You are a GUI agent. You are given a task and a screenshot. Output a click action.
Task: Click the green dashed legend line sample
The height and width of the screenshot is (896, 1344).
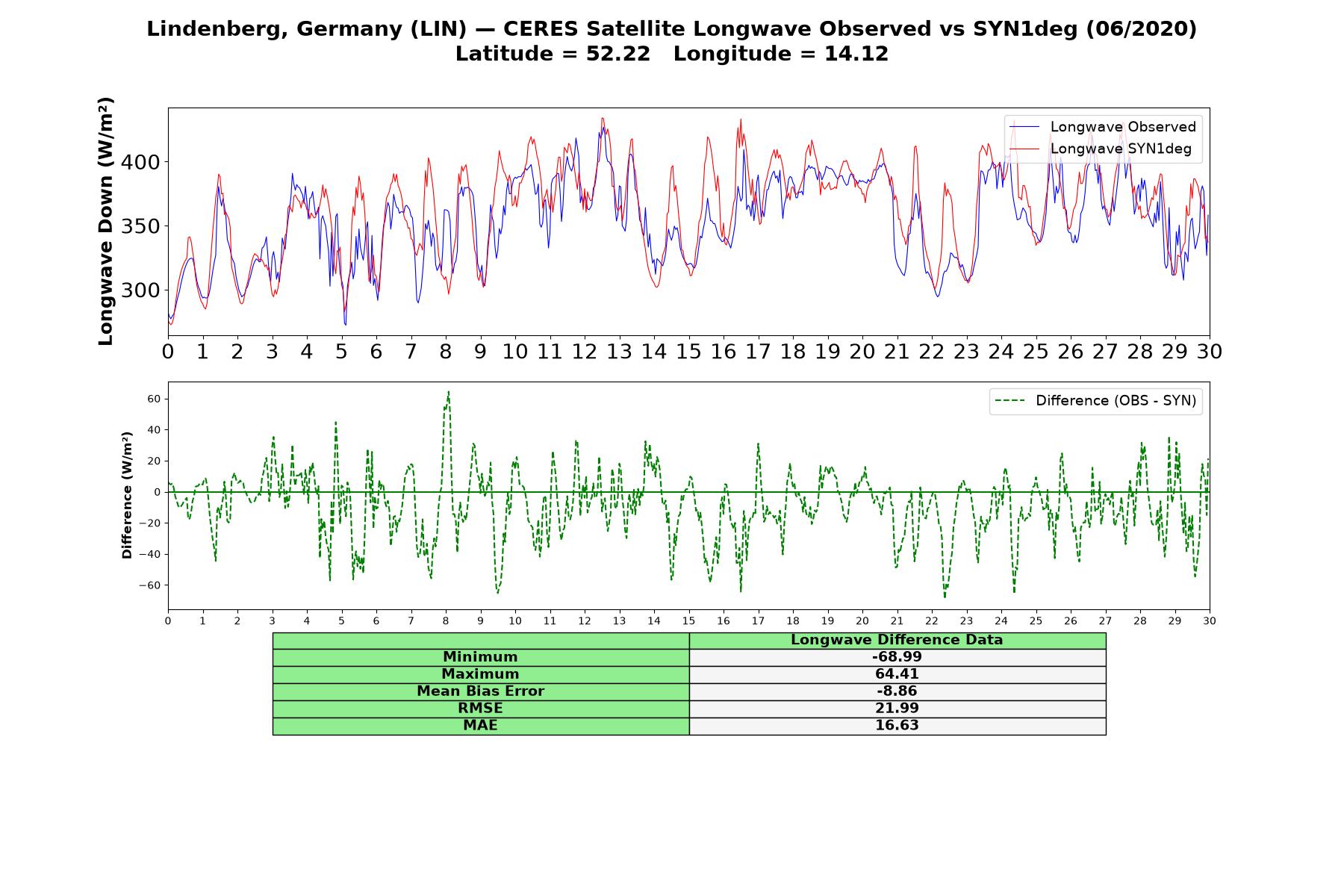[x=1010, y=401]
